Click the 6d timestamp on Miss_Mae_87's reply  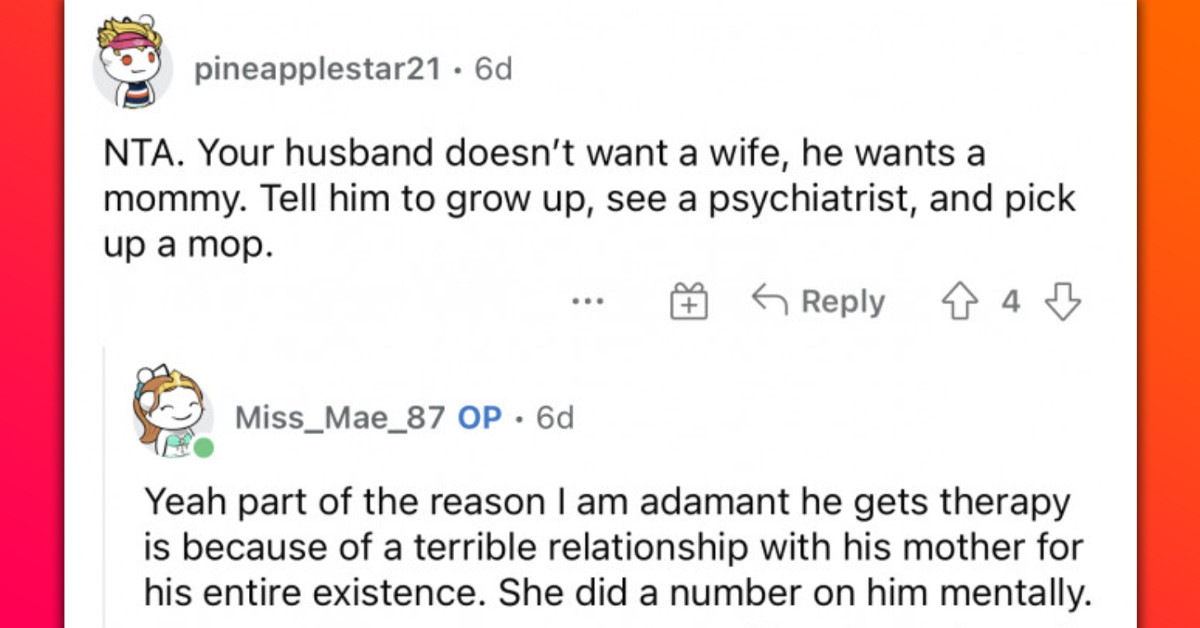[x=556, y=418]
